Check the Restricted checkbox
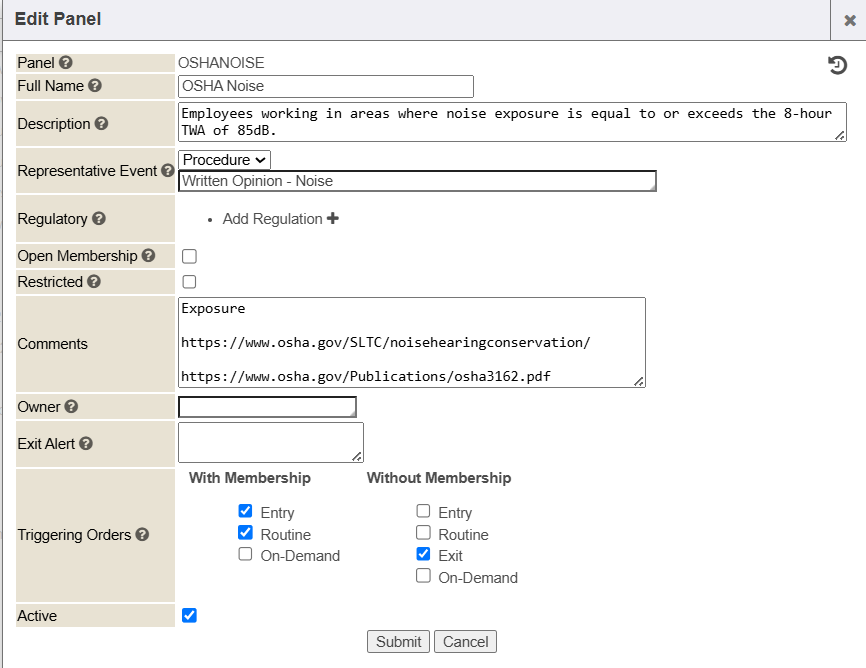 point(189,282)
